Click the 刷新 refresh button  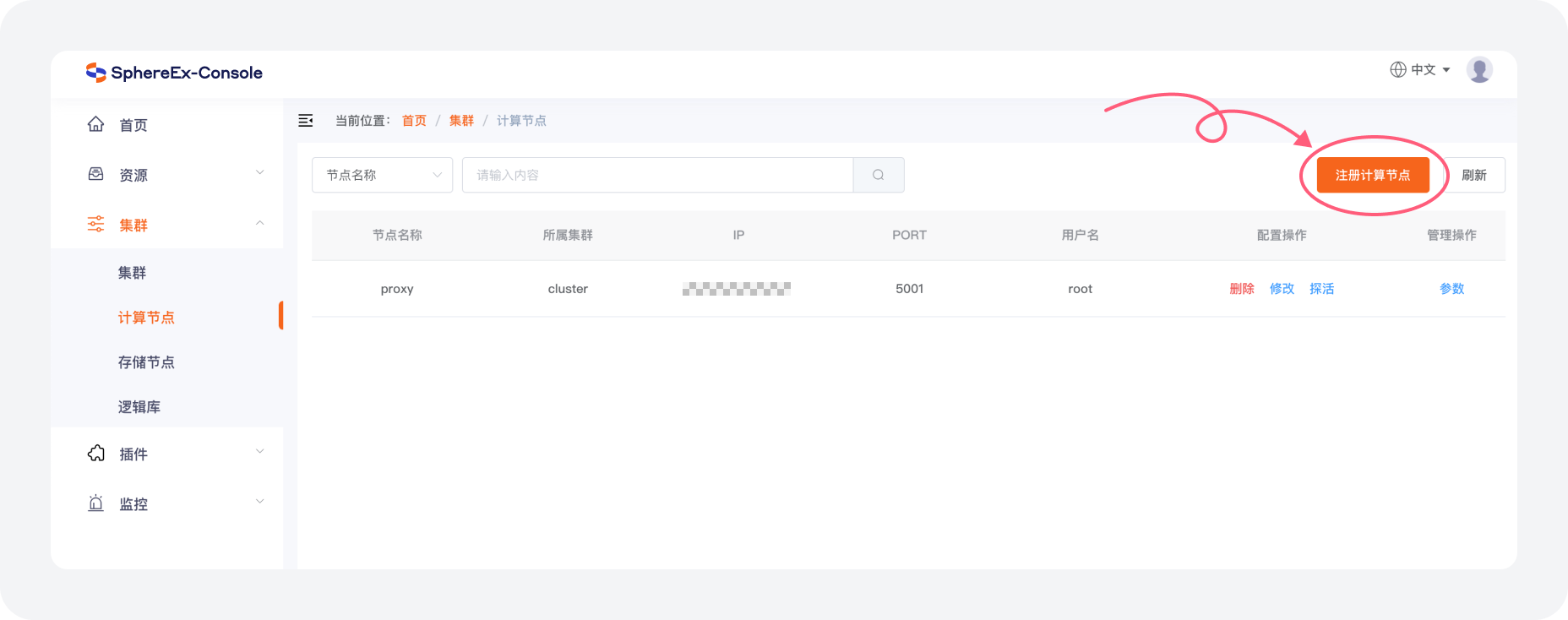click(x=1474, y=175)
